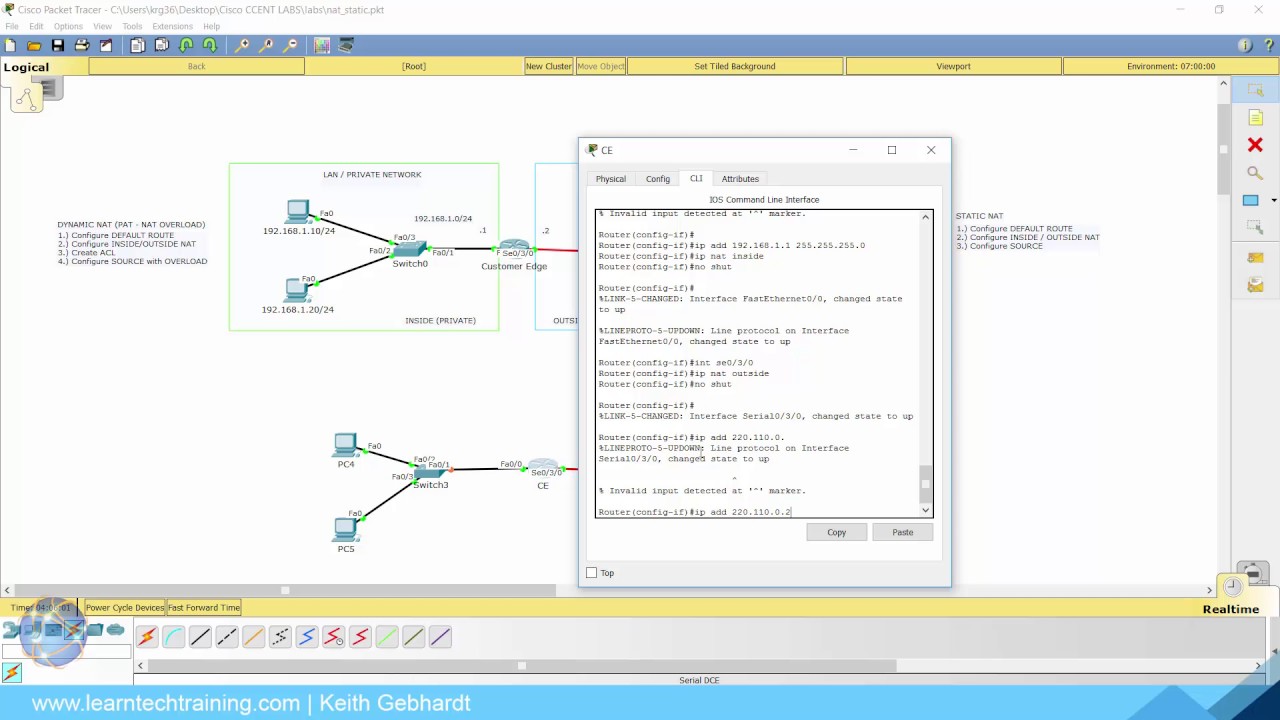
Task: Click the CLI scrollbar down arrow
Action: 925,510
